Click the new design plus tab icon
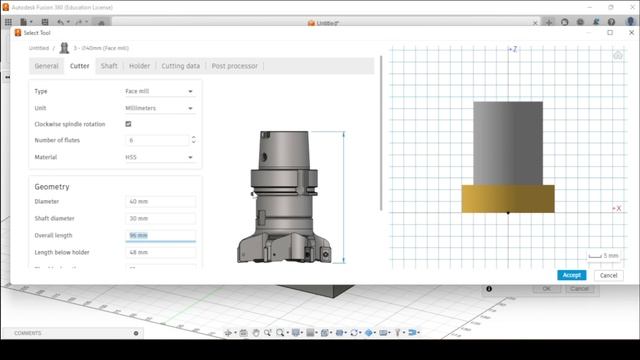 click(x=549, y=22)
